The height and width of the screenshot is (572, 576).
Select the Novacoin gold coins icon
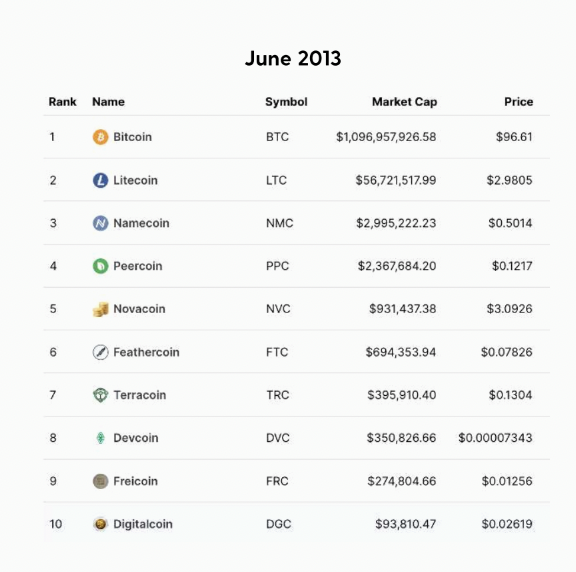pyautogui.click(x=100, y=309)
